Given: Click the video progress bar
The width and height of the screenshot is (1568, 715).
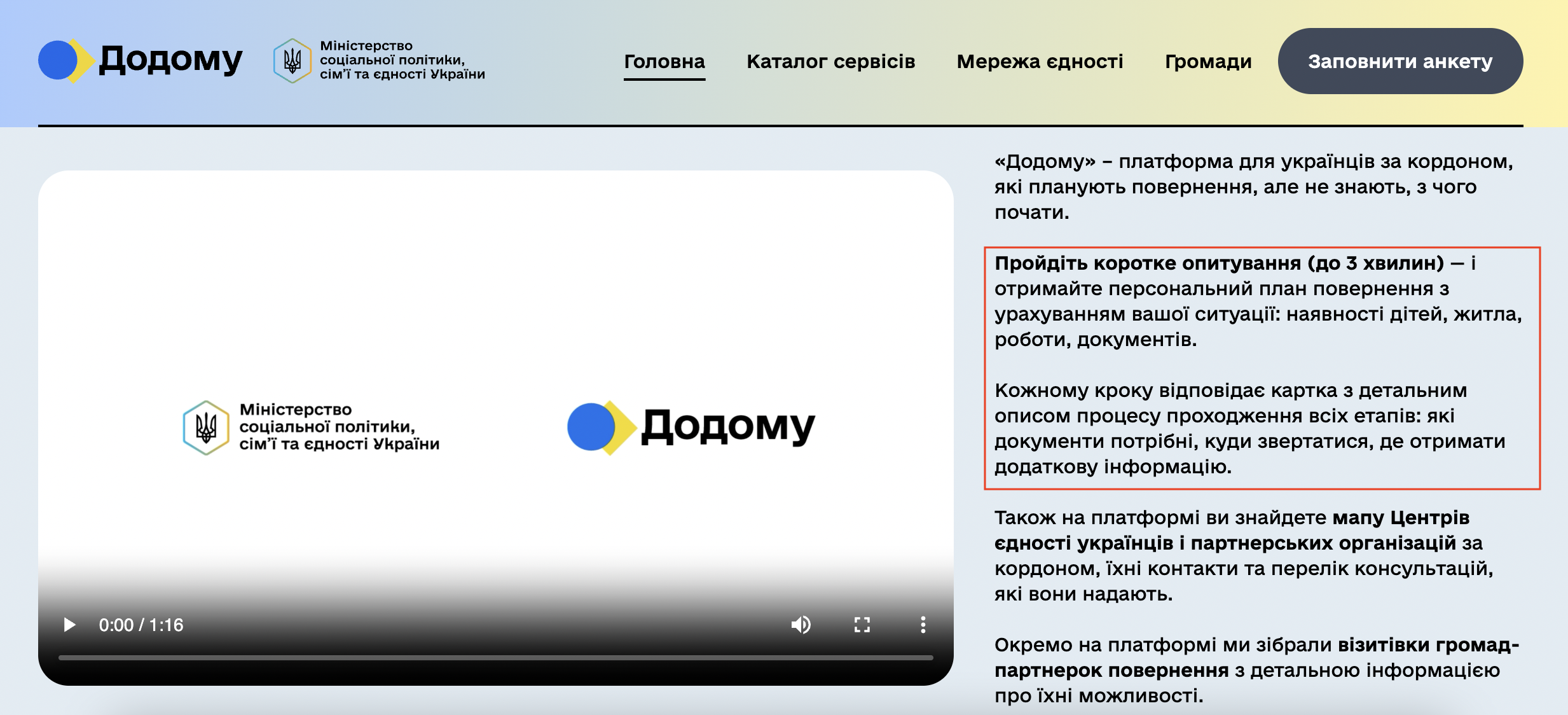Looking at the screenshot, I should tap(496, 657).
